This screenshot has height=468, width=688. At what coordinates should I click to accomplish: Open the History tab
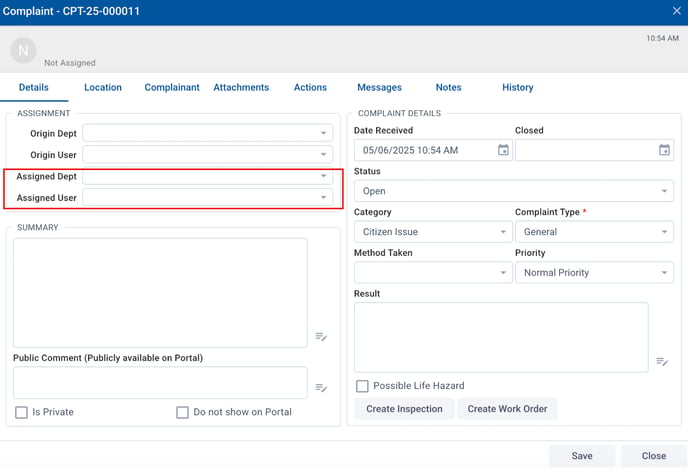[x=517, y=88]
